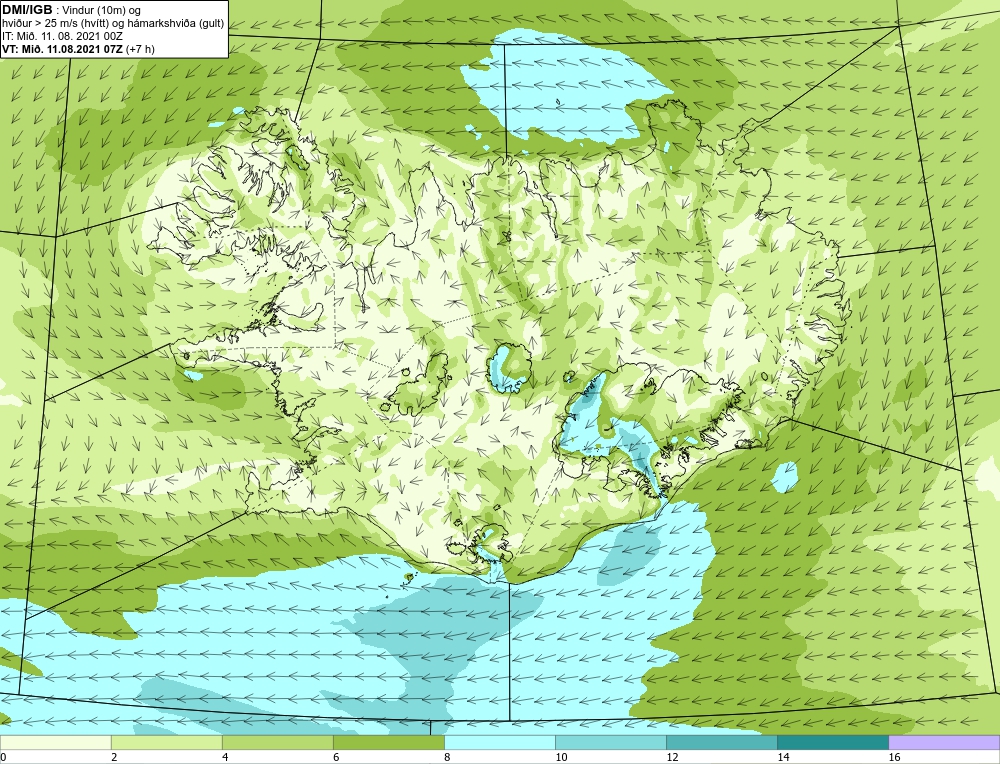Image resolution: width=1000 pixels, height=764 pixels.
Task: Click the 2–4 m/s light green legend swatch
Action: pos(166,742)
